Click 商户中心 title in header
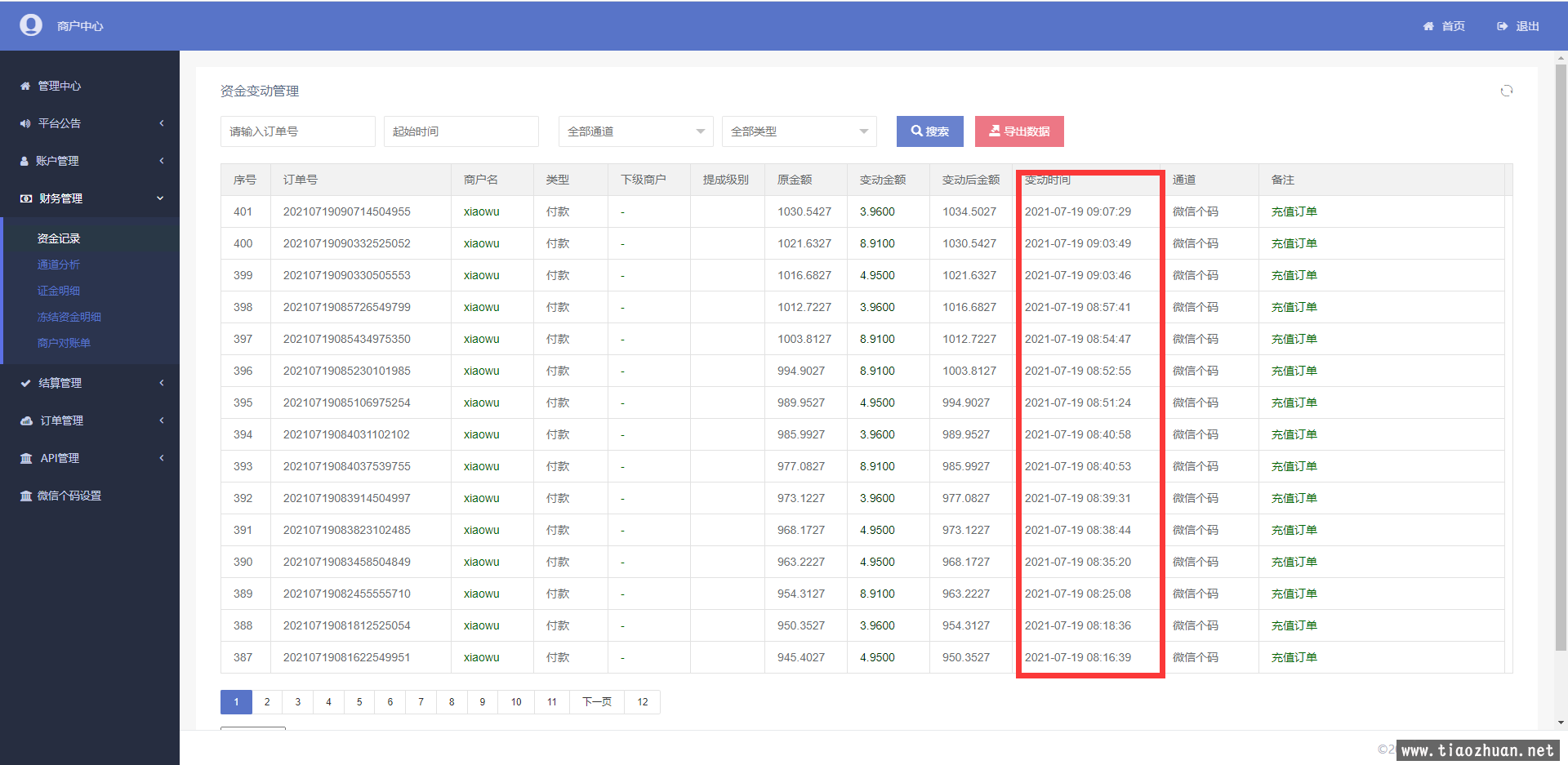 point(80,26)
